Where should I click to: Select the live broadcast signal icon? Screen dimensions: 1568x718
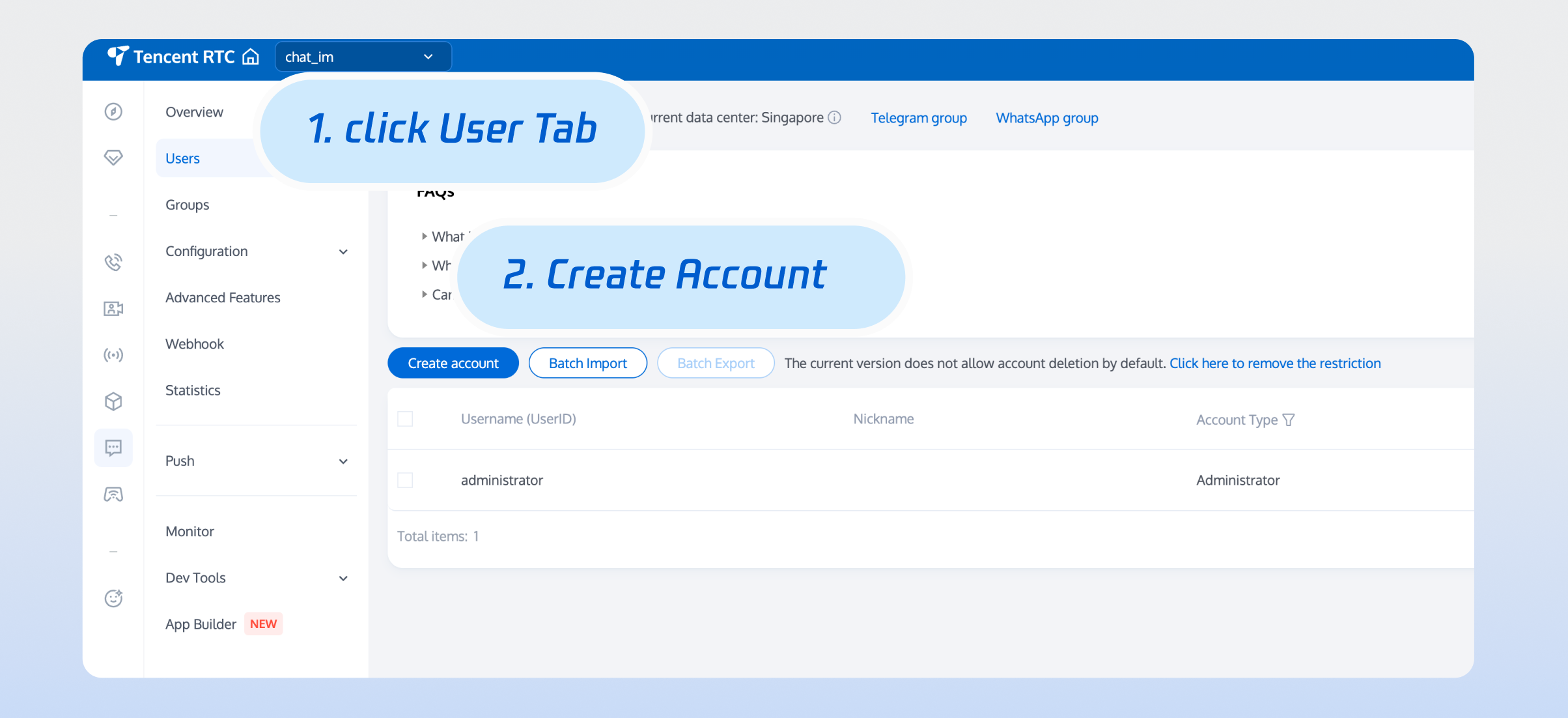tap(113, 355)
